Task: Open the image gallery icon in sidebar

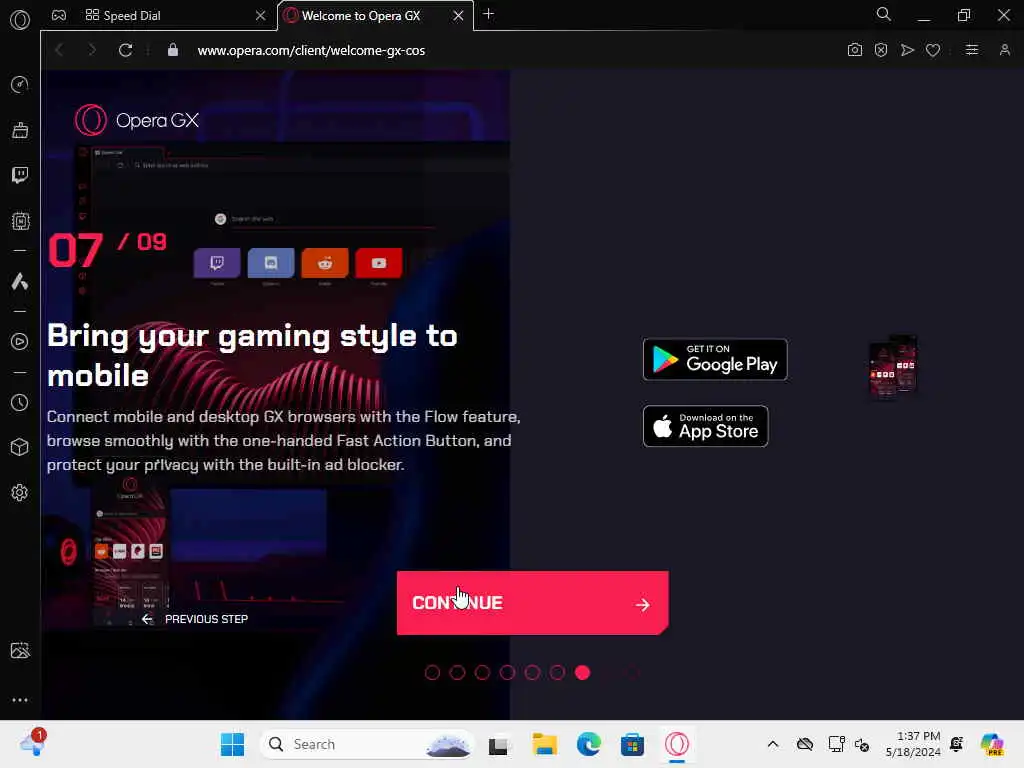Action: coord(20,650)
